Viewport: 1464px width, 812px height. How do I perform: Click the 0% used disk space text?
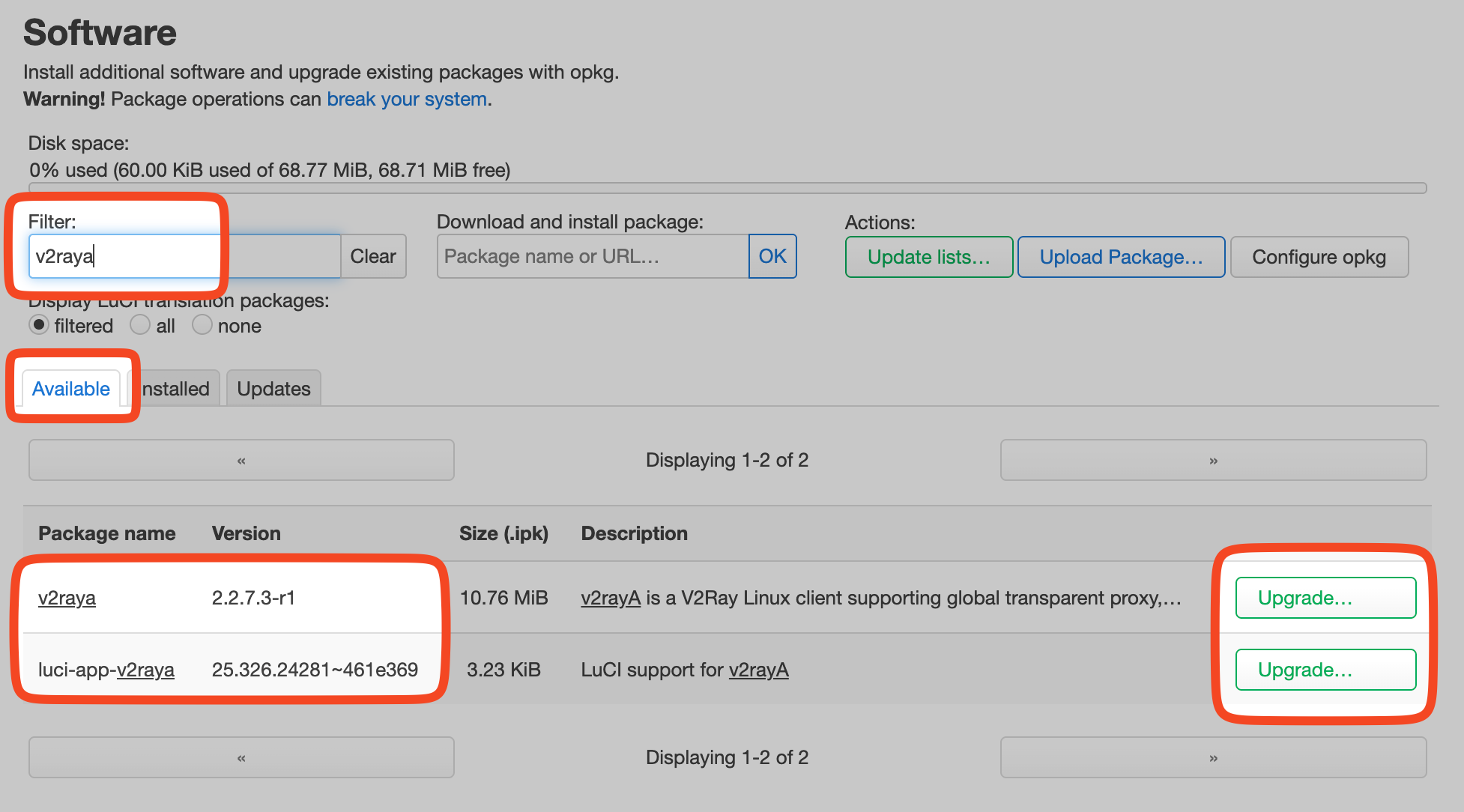tap(270, 170)
